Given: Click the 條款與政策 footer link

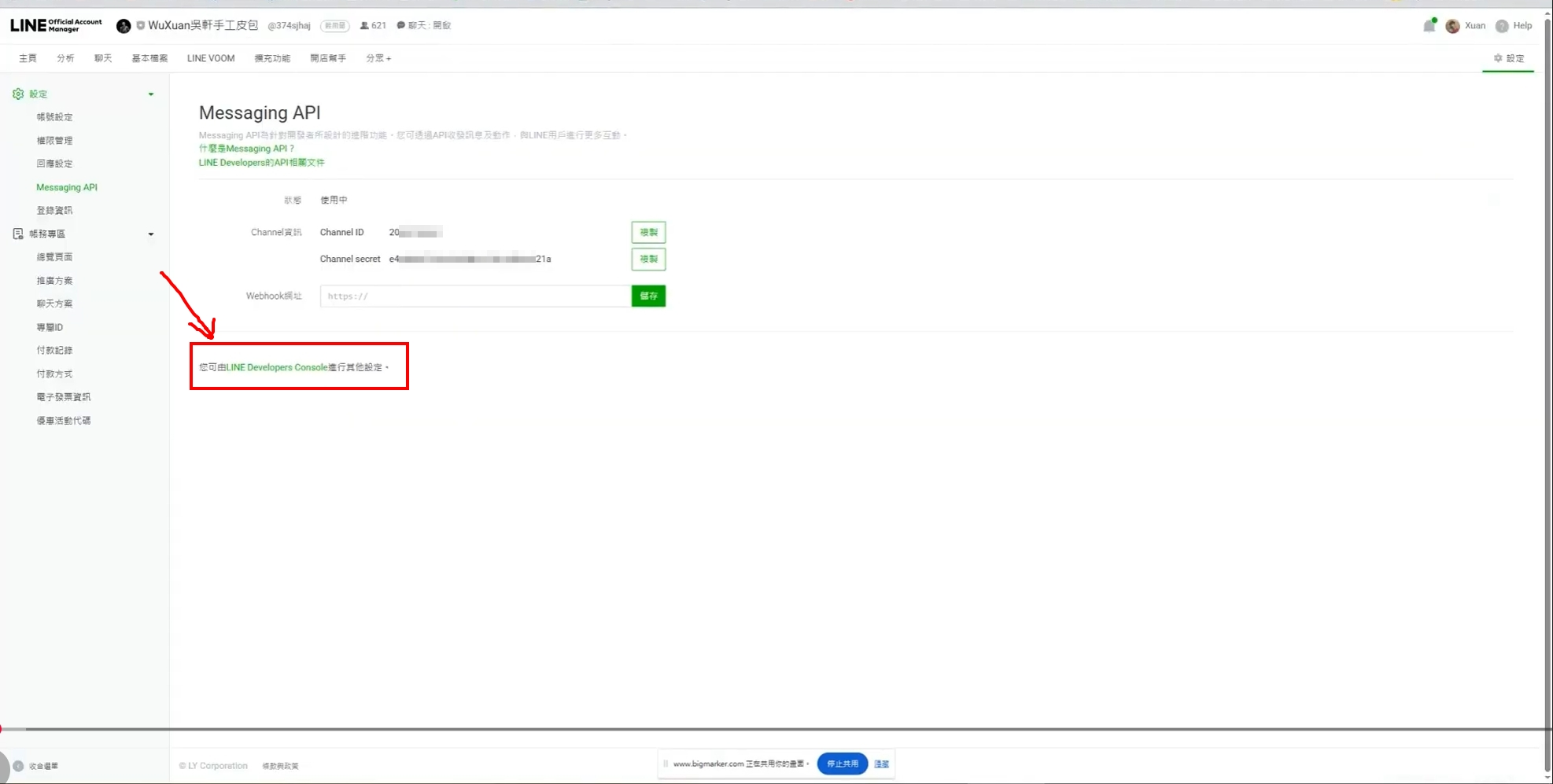Looking at the screenshot, I should tap(280, 766).
